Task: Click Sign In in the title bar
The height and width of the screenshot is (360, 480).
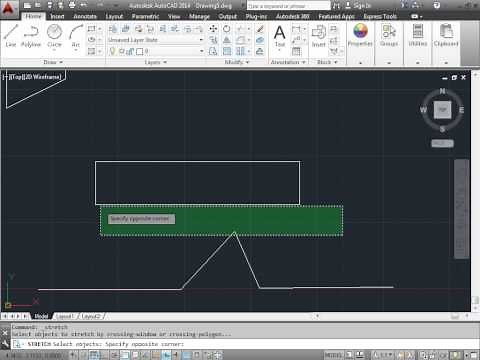Action: click(359, 5)
